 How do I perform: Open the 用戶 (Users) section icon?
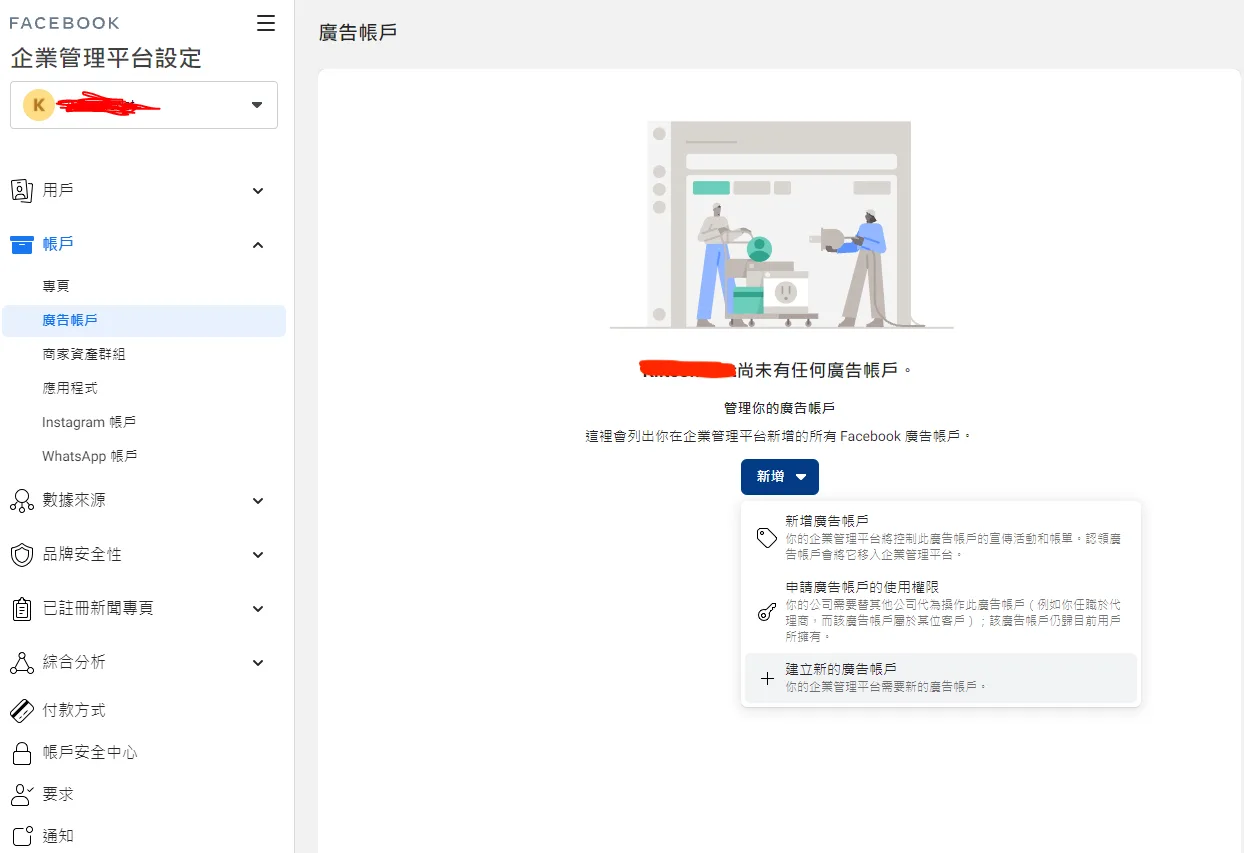21,190
